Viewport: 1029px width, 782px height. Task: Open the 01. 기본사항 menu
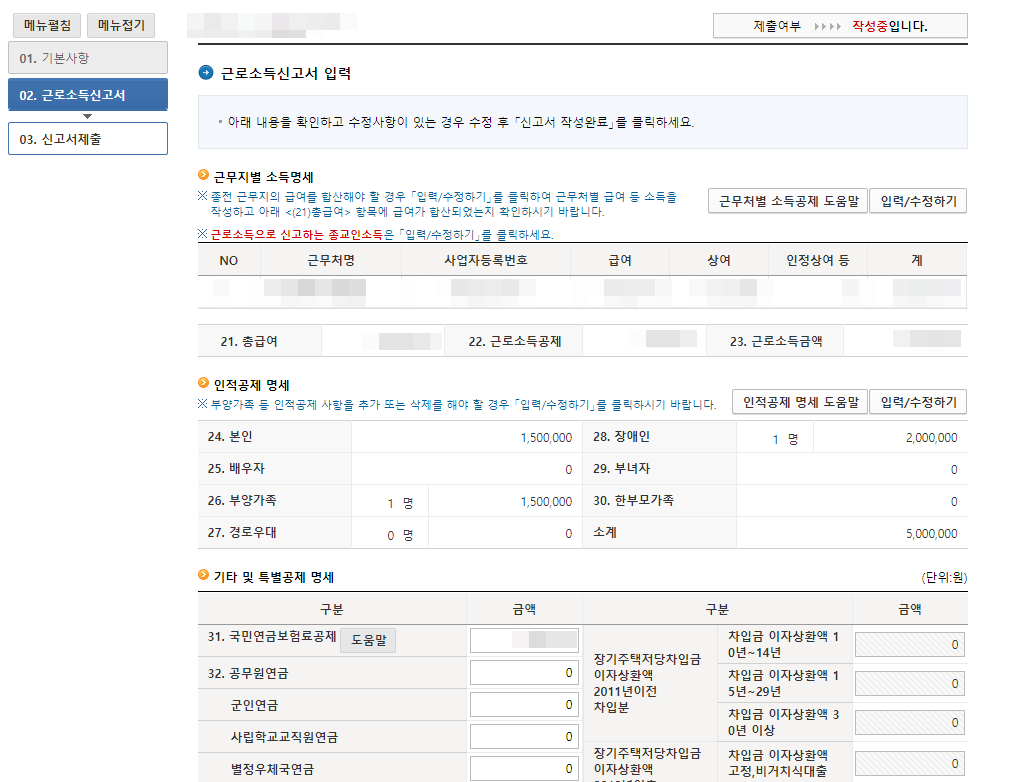pyautogui.click(x=88, y=58)
